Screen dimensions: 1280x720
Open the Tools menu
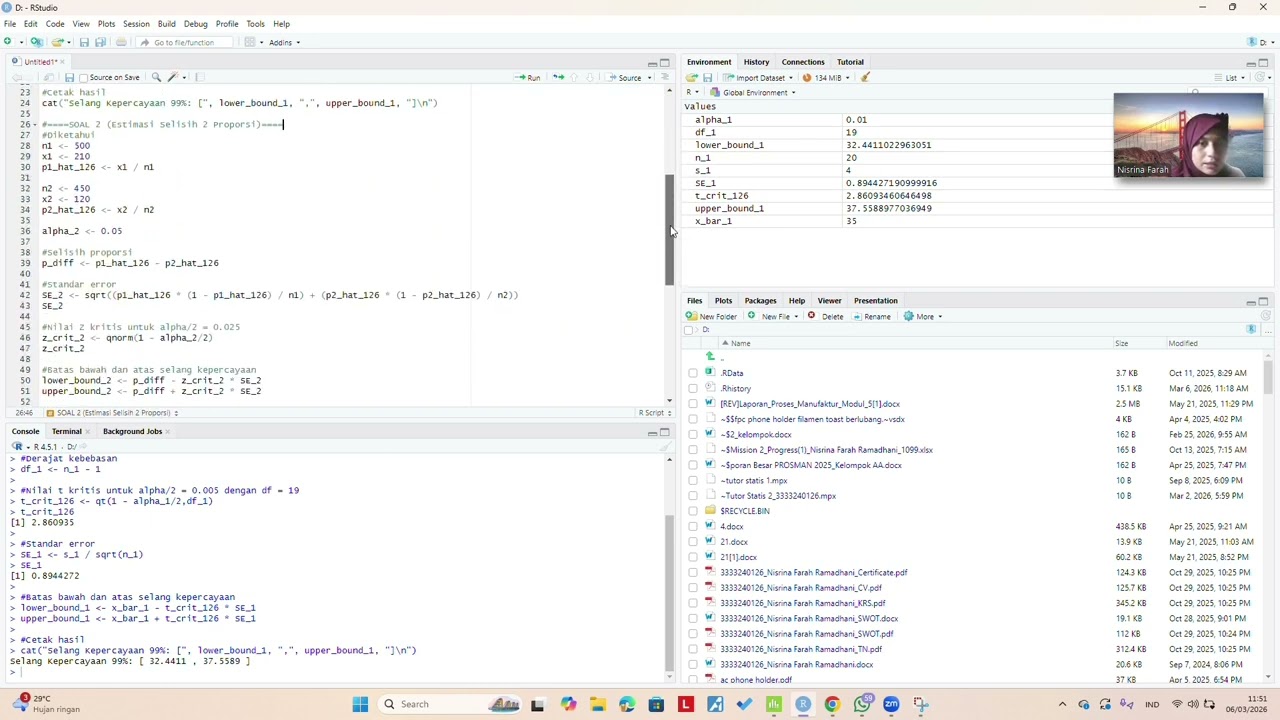255,24
